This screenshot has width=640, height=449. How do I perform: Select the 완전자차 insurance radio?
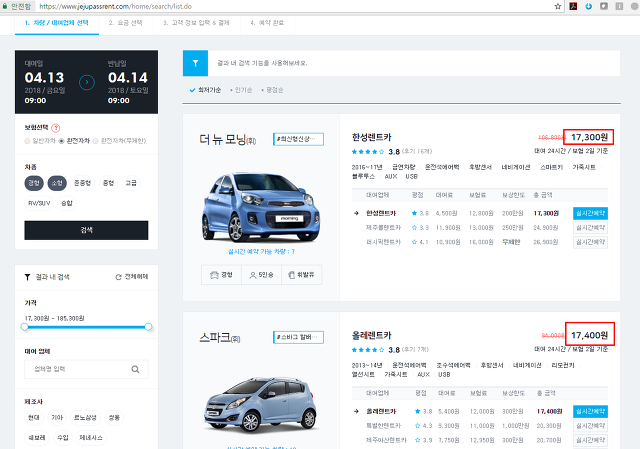pos(61,141)
